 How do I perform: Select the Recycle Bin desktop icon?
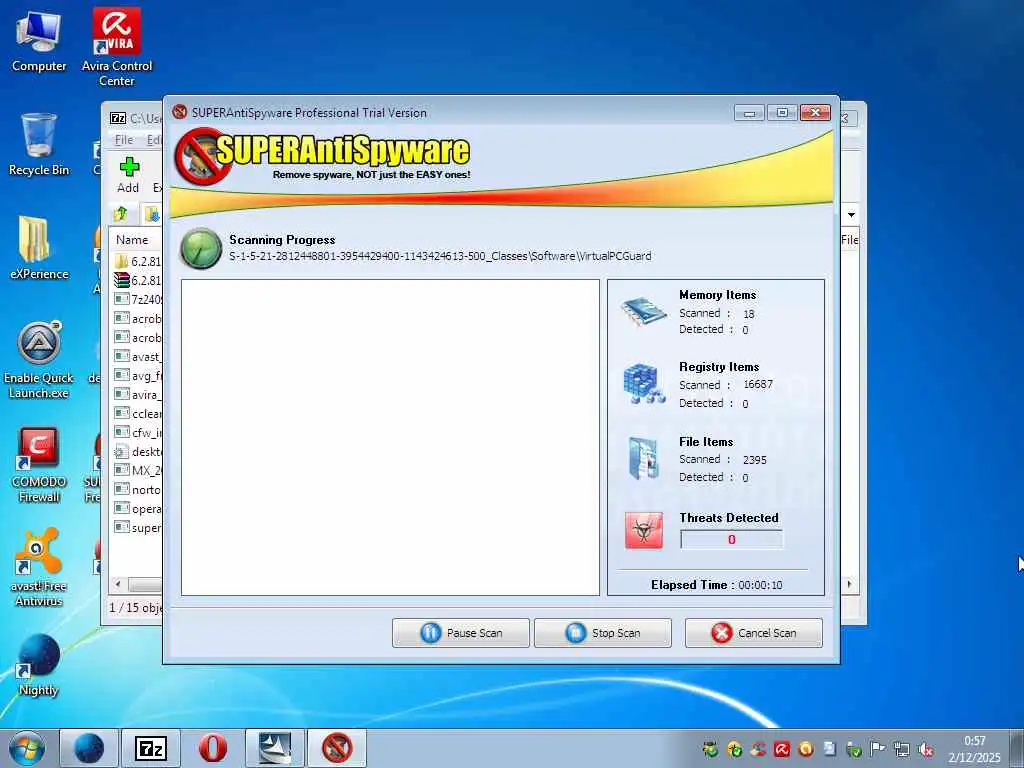(39, 144)
